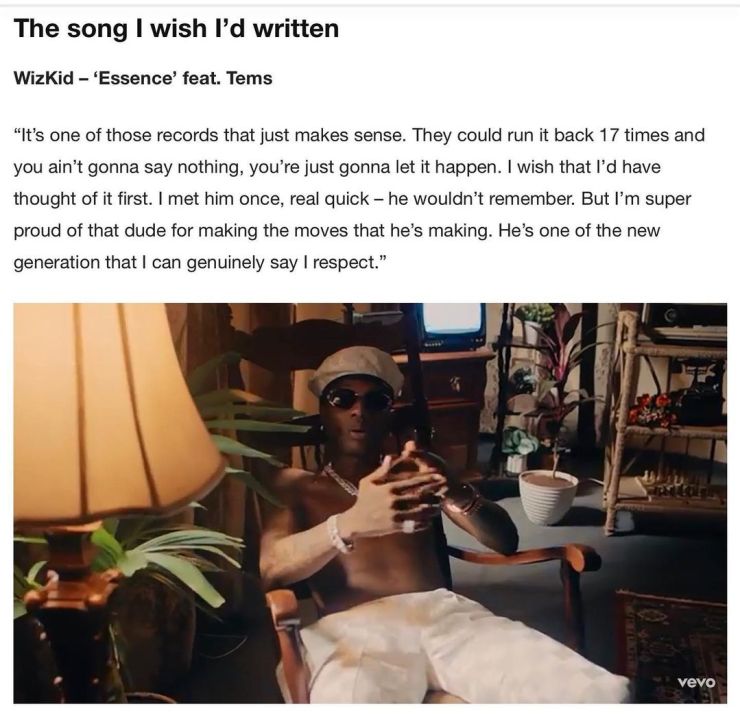The height and width of the screenshot is (724, 740).
Task: Click the line starting 'you ain't gonna say nothing'
Action: coord(337,167)
